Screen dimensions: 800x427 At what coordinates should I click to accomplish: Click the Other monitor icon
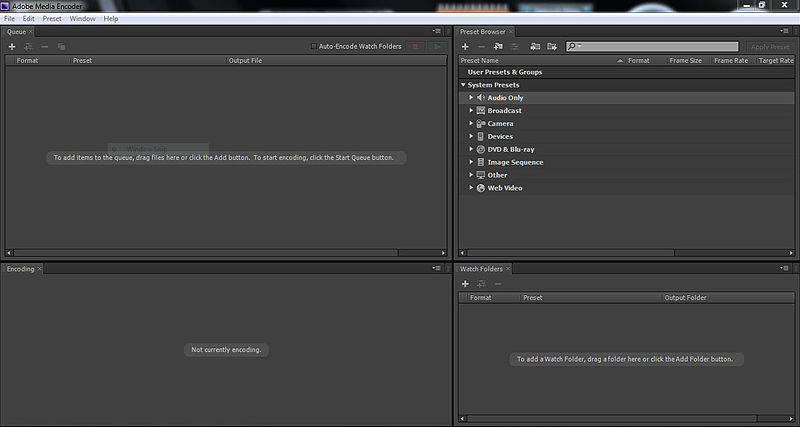coord(481,175)
